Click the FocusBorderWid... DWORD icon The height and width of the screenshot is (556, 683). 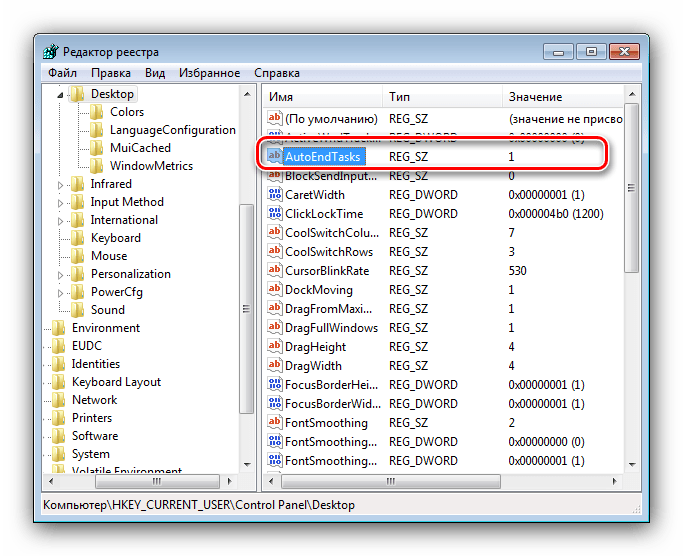click(x=274, y=403)
